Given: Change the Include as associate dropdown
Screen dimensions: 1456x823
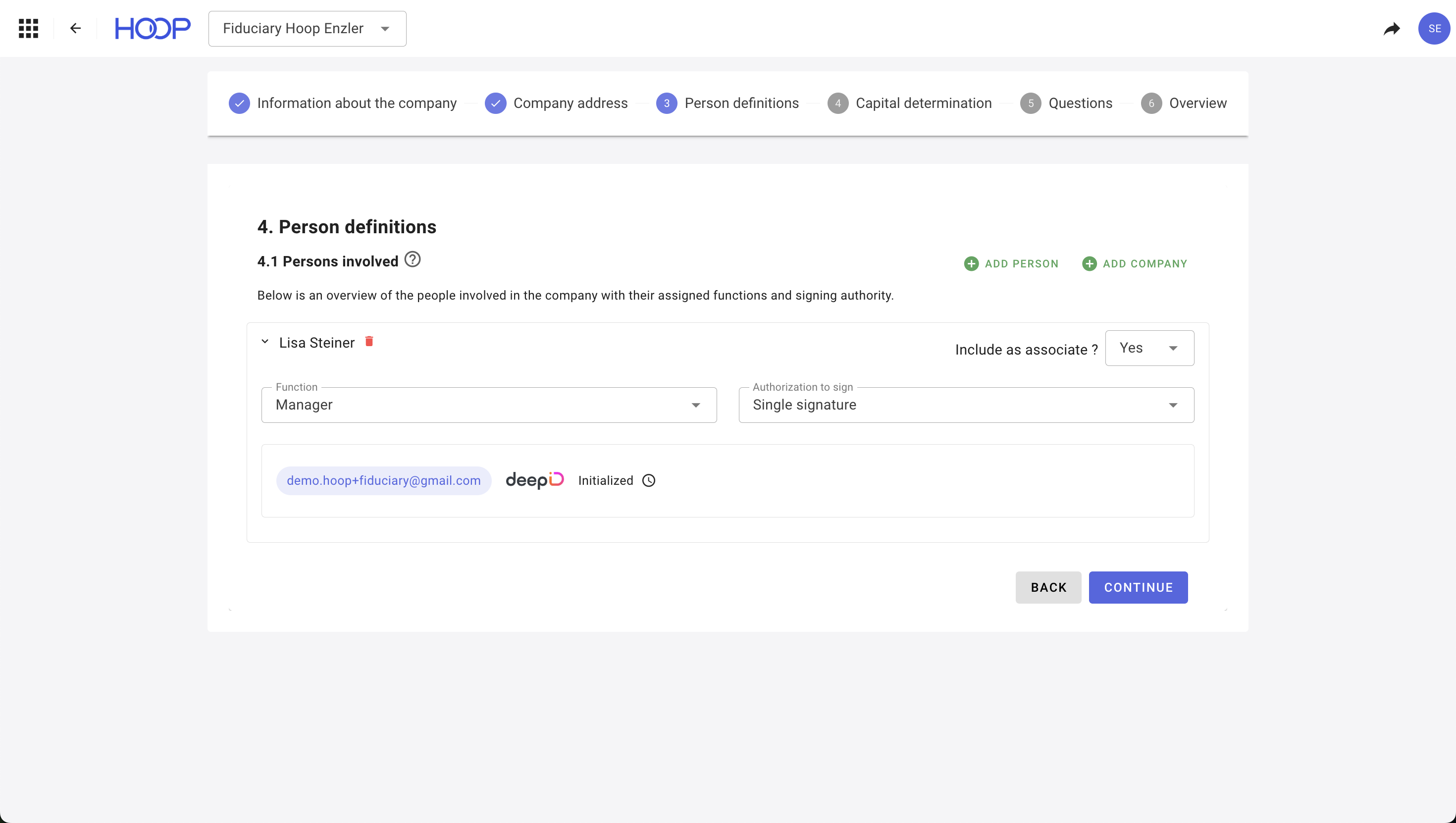Looking at the screenshot, I should [1149, 348].
